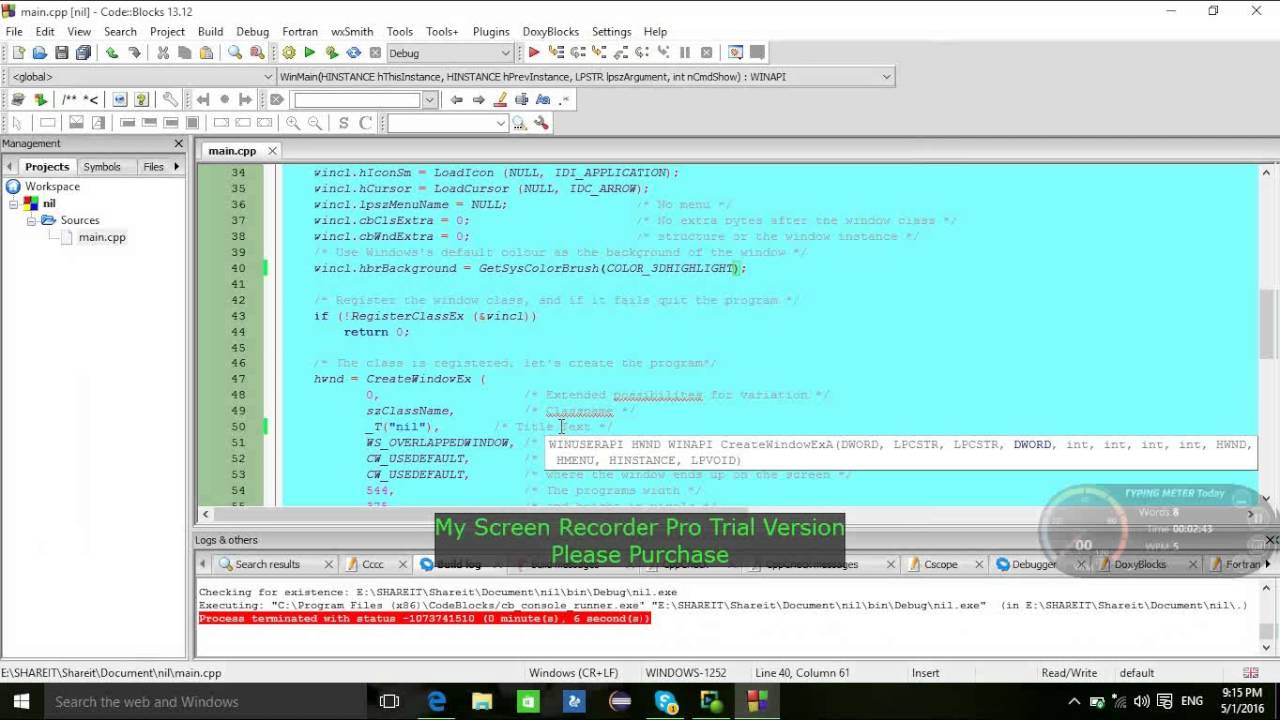Start debugging with the red play icon
Viewport: 1280px width, 720px height.
click(534, 53)
